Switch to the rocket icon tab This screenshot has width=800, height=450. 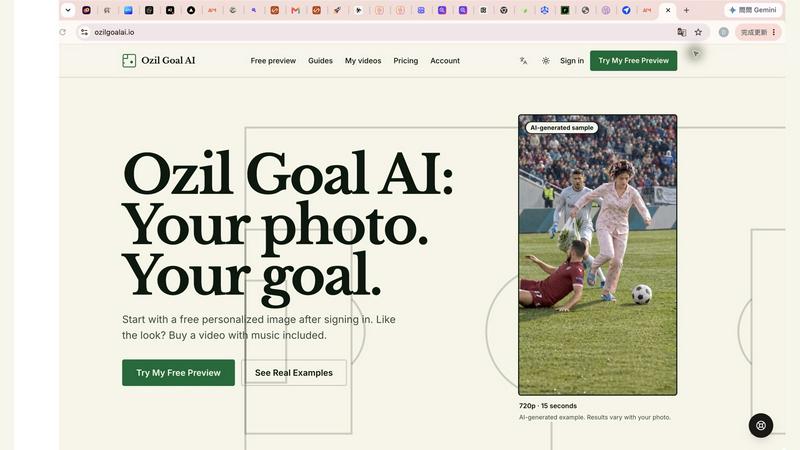click(x=337, y=10)
